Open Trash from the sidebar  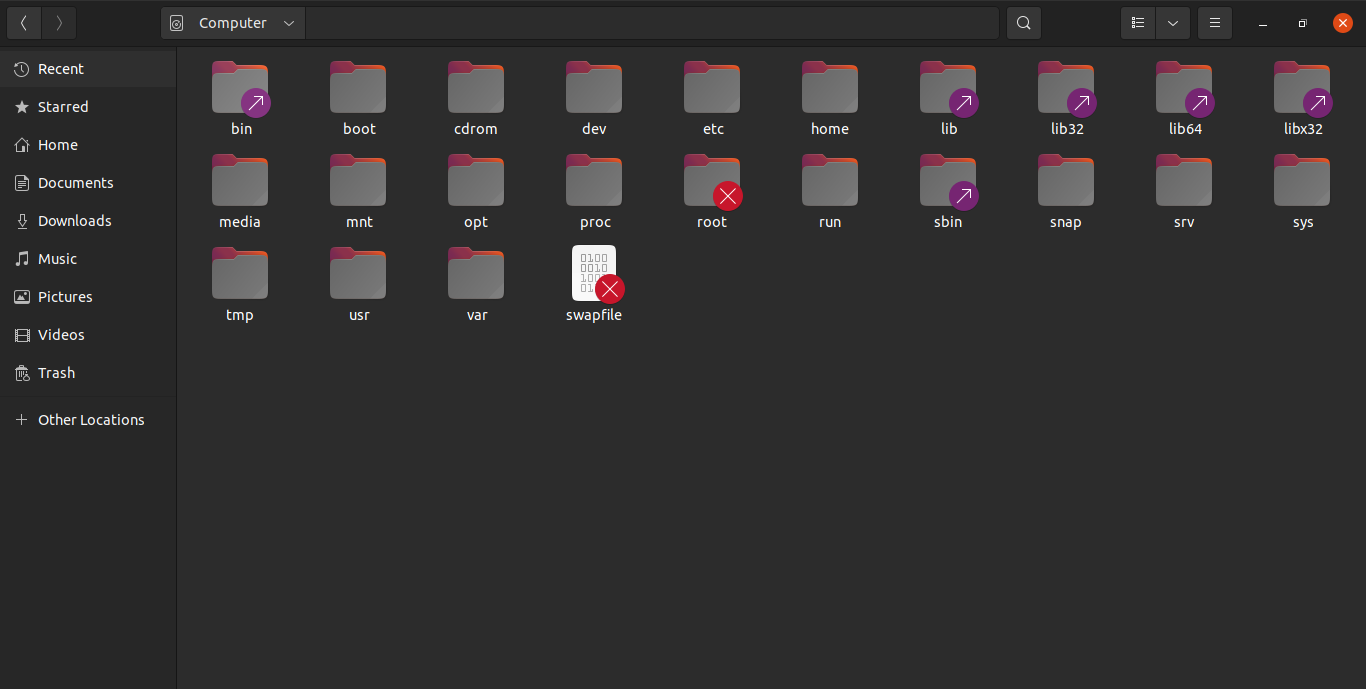[x=56, y=373]
